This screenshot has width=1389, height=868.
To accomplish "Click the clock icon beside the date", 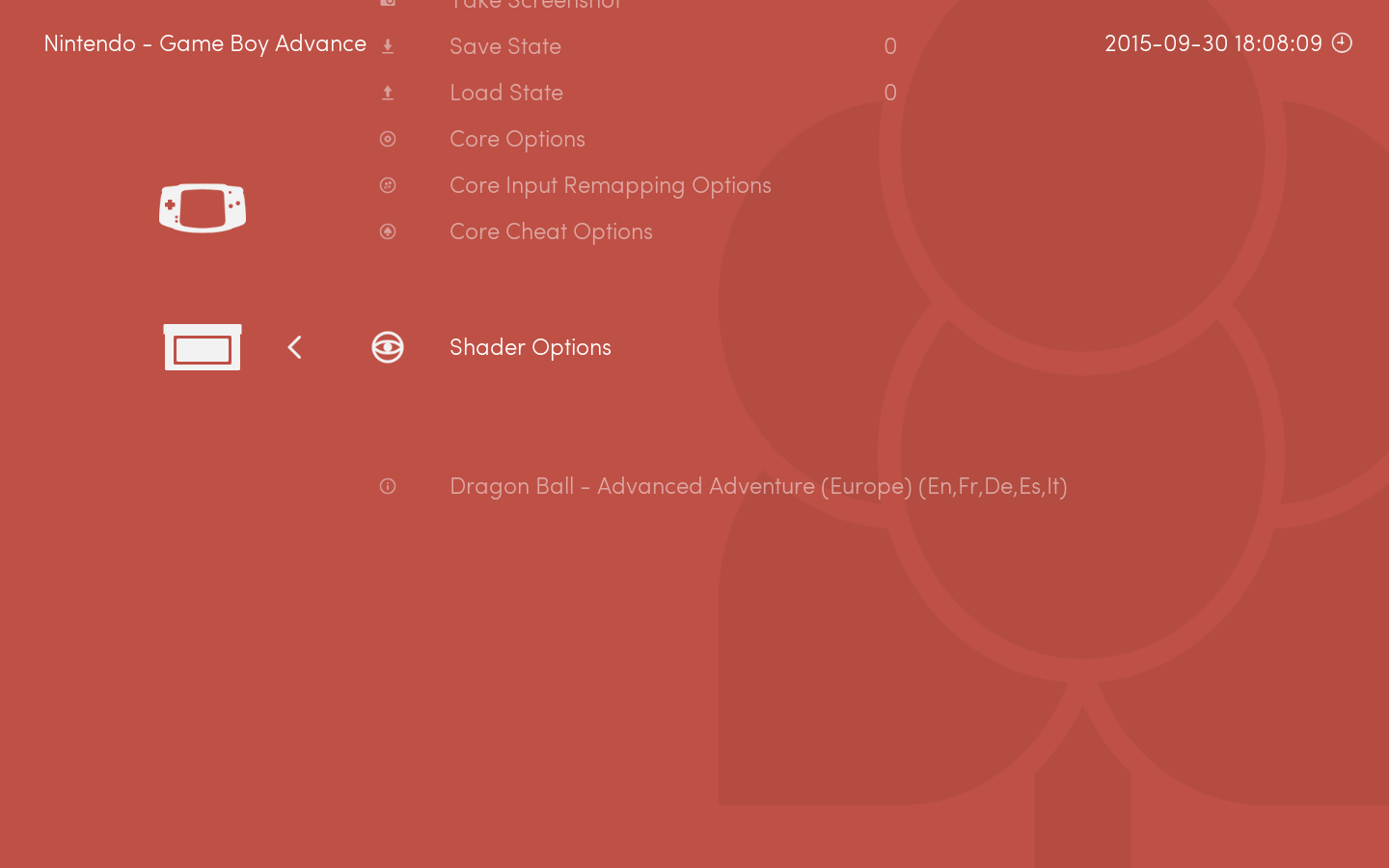I will [1342, 42].
